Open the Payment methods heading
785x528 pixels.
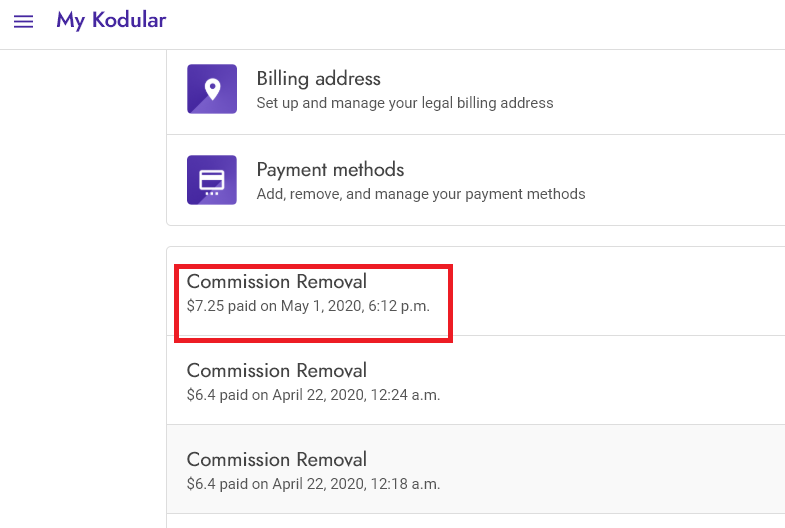pyautogui.click(x=330, y=170)
